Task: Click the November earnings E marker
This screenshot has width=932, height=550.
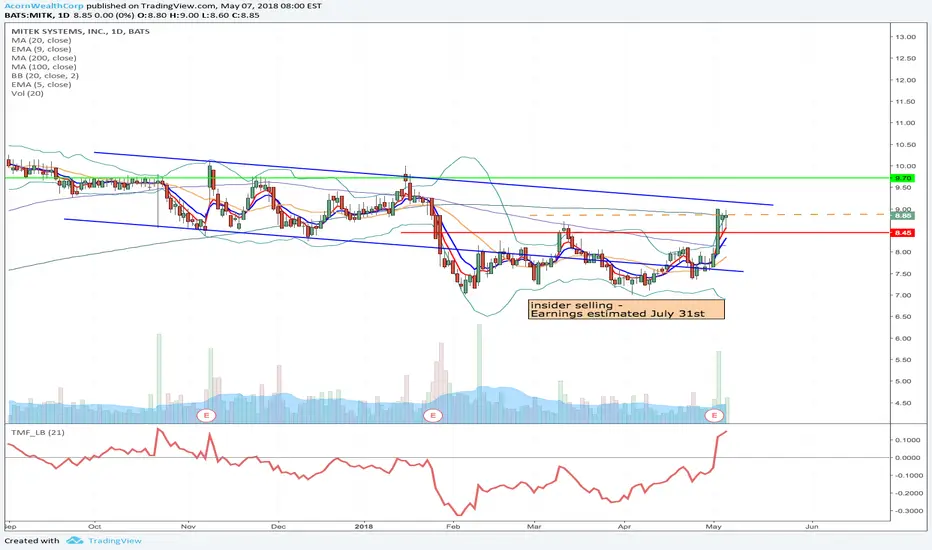Action: click(206, 415)
